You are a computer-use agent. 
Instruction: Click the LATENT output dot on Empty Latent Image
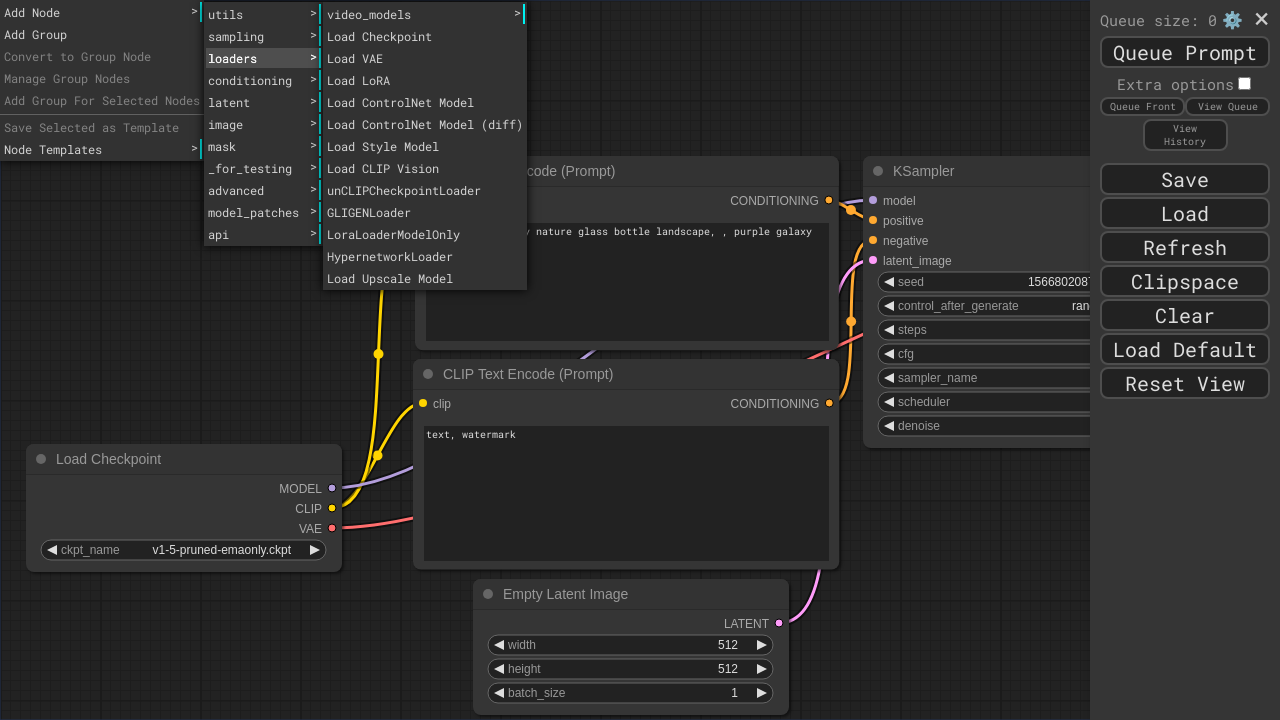(x=779, y=623)
